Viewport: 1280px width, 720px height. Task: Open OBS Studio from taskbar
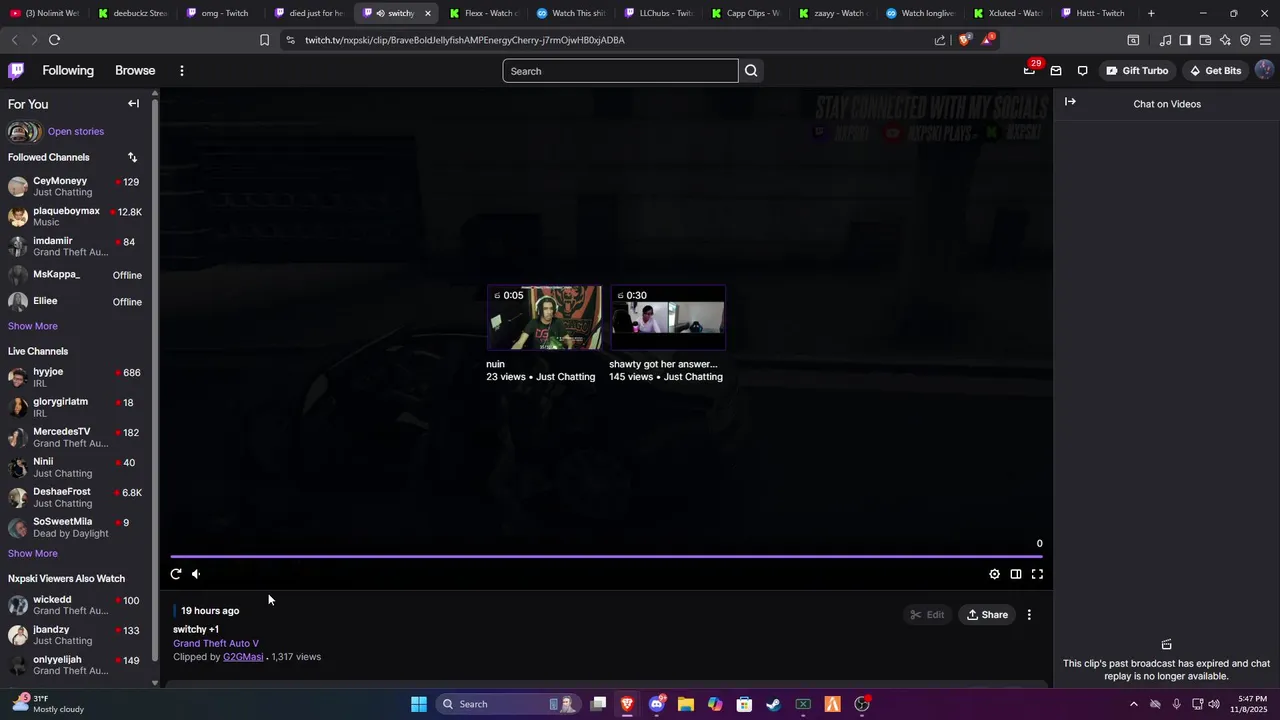[x=862, y=704]
